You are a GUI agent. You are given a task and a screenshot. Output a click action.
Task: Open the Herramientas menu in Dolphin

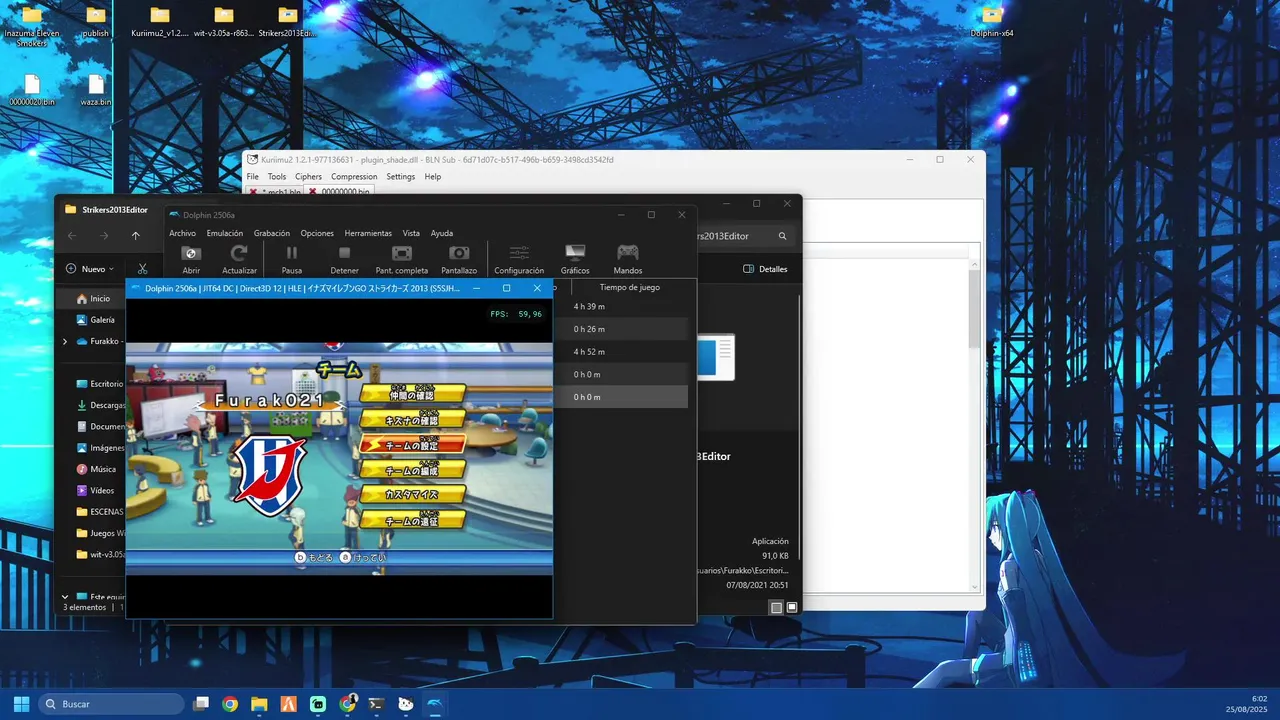(368, 233)
